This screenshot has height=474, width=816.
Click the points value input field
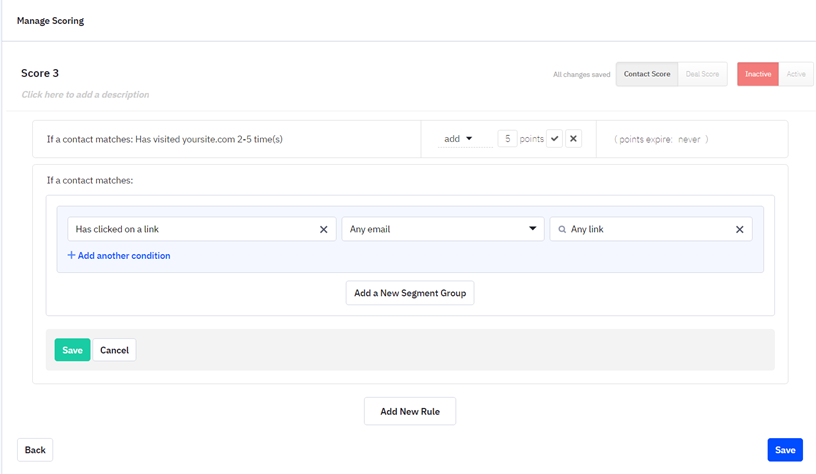coord(507,139)
